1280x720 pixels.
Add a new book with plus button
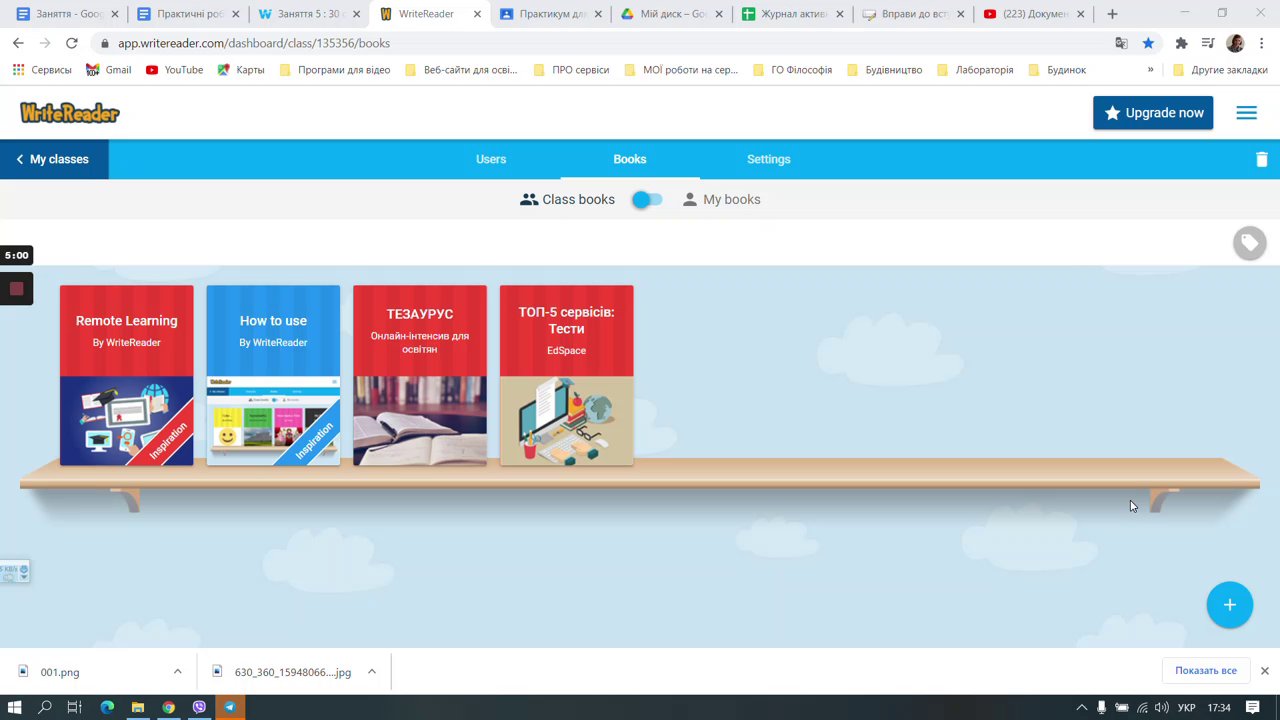(x=1229, y=605)
